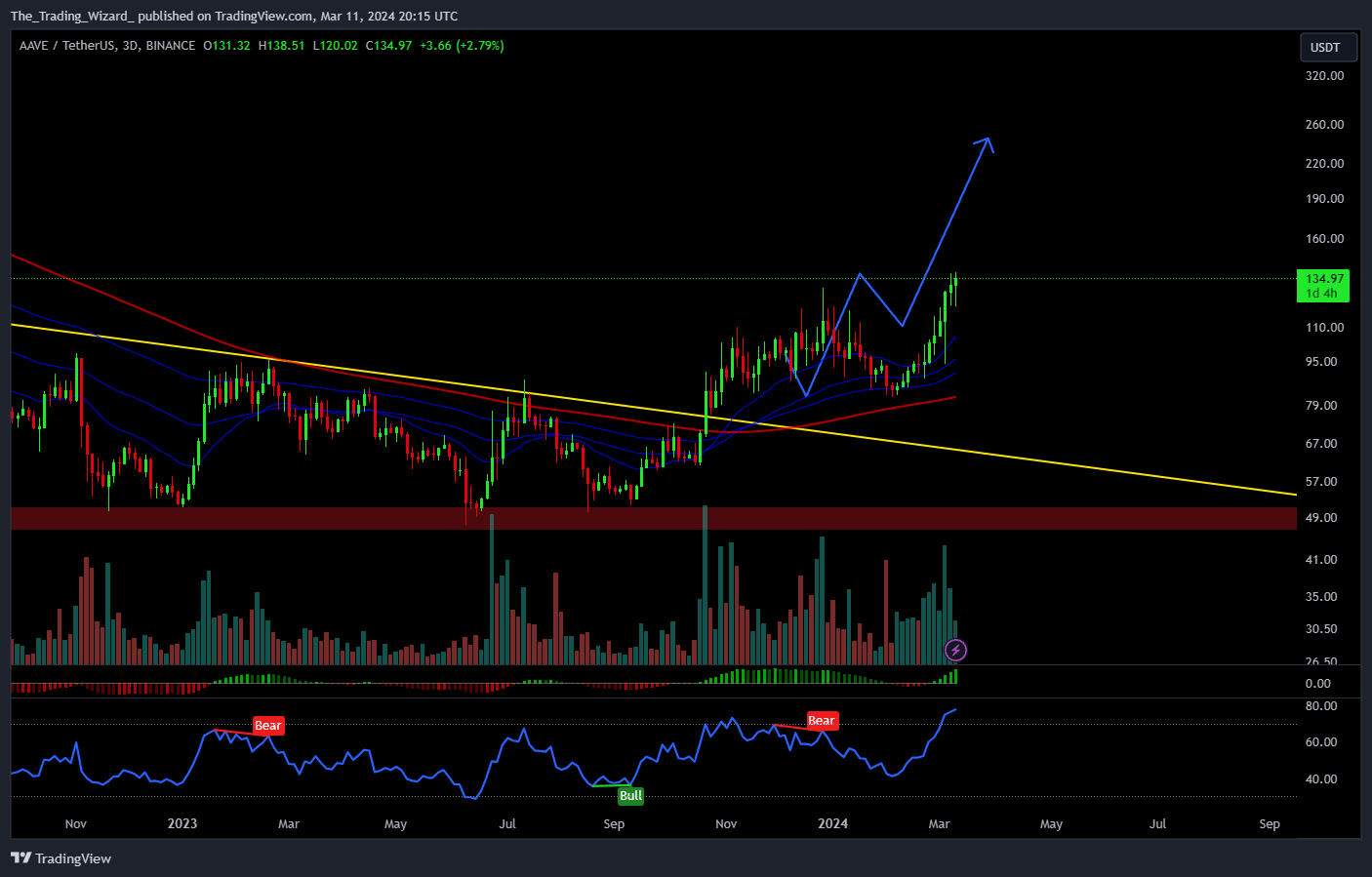Click the TradingView logo
This screenshot has width=1372, height=877.
coord(61,858)
